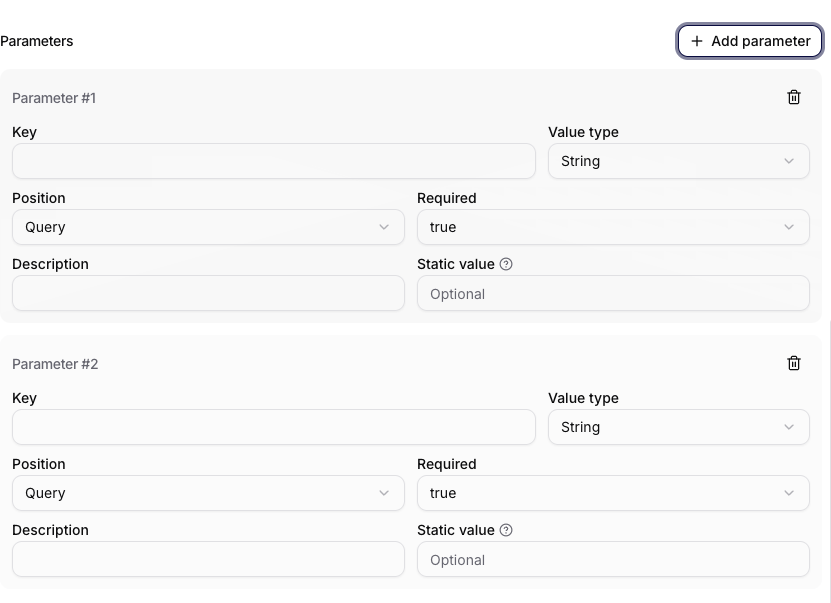Click the Description field of Parameter #1
Screen dimensions: 831x603
(208, 293)
